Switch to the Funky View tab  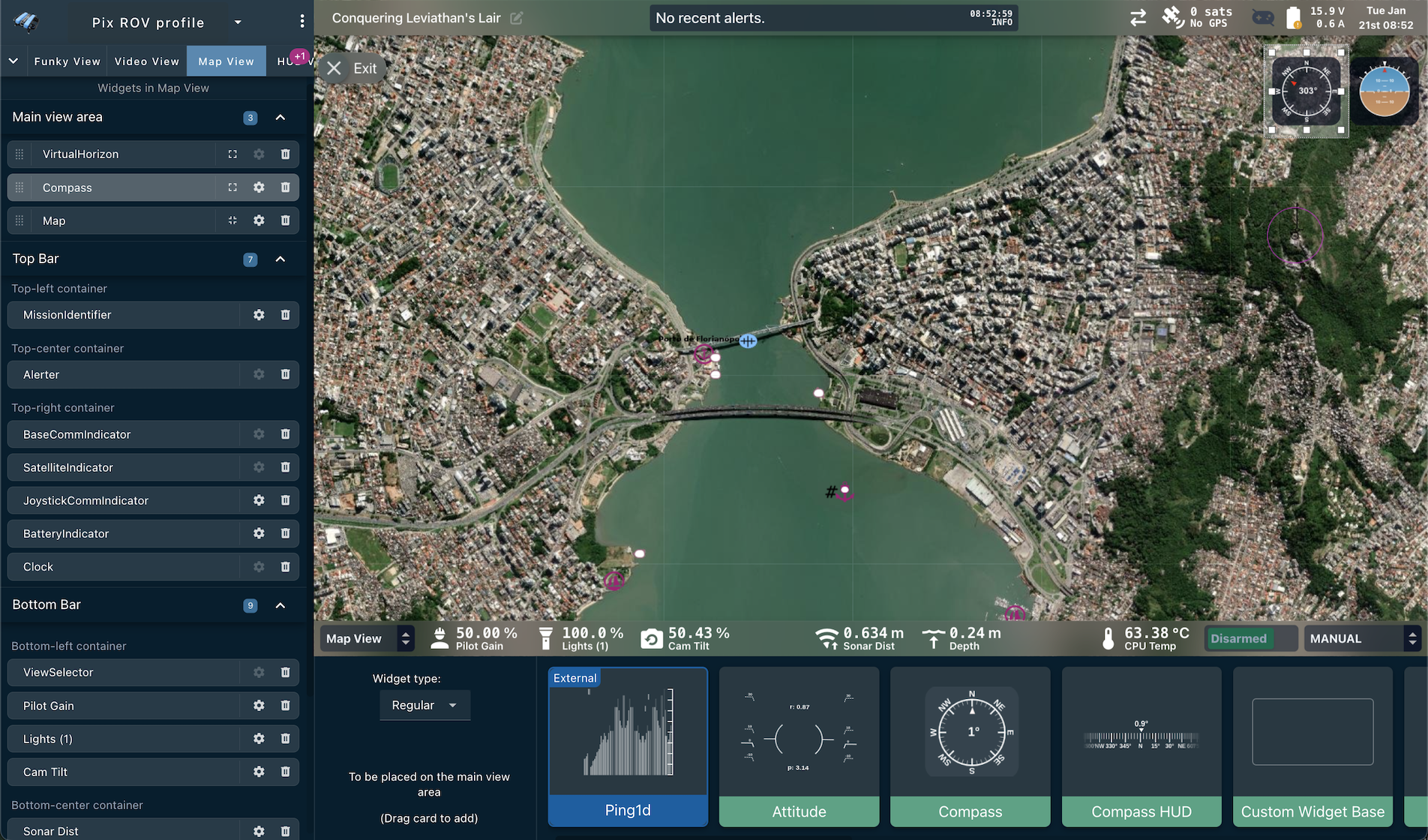coord(67,61)
